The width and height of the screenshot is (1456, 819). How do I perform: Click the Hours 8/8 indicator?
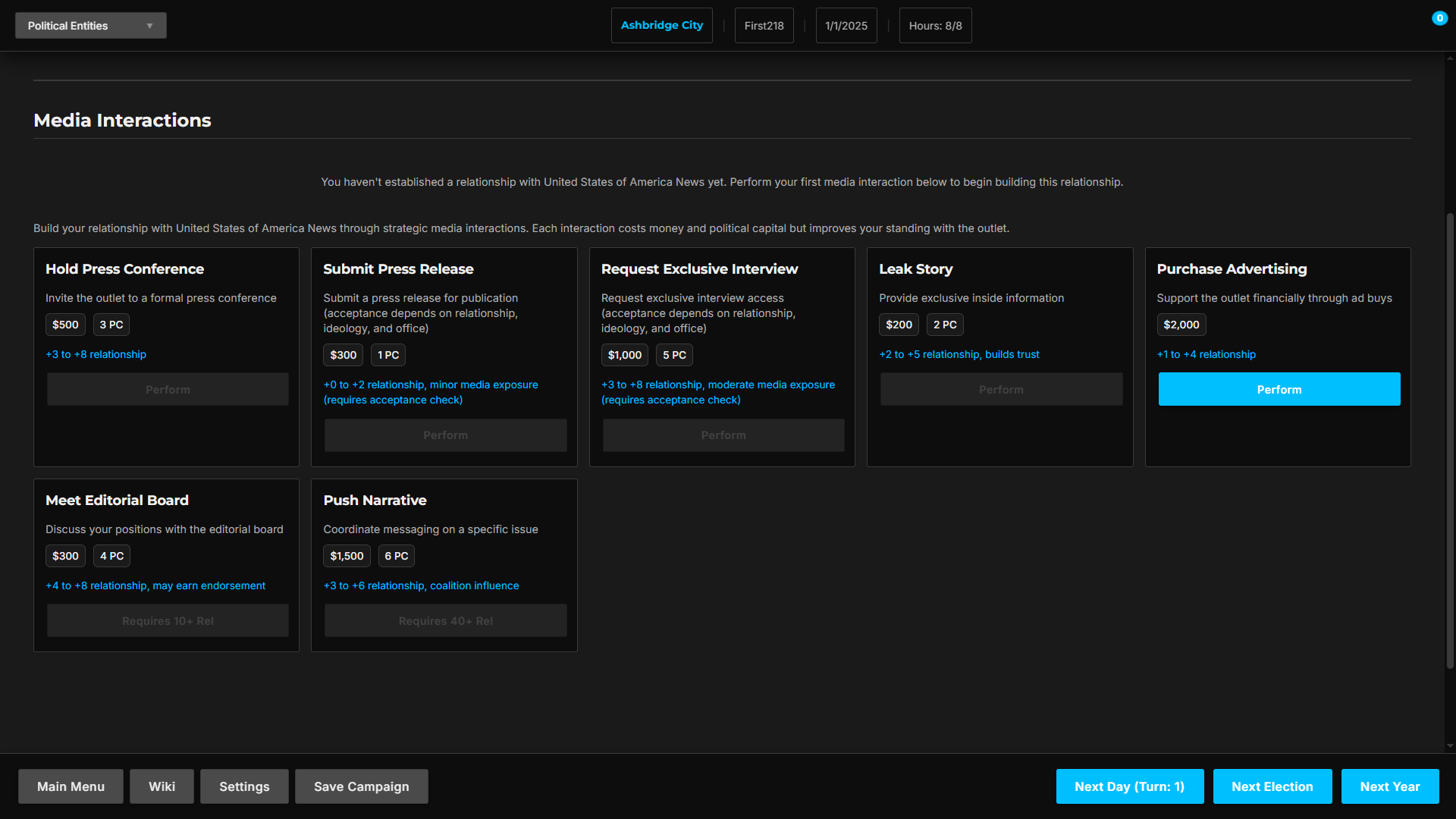935,26
